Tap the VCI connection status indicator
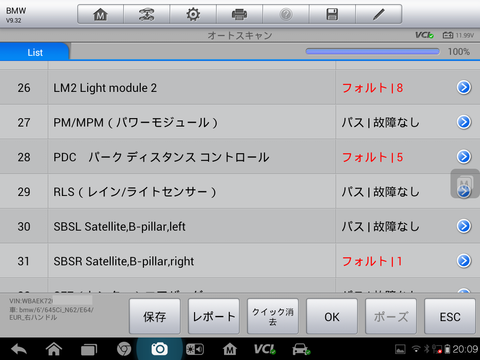This screenshot has height=360, width=480. pos(424,35)
